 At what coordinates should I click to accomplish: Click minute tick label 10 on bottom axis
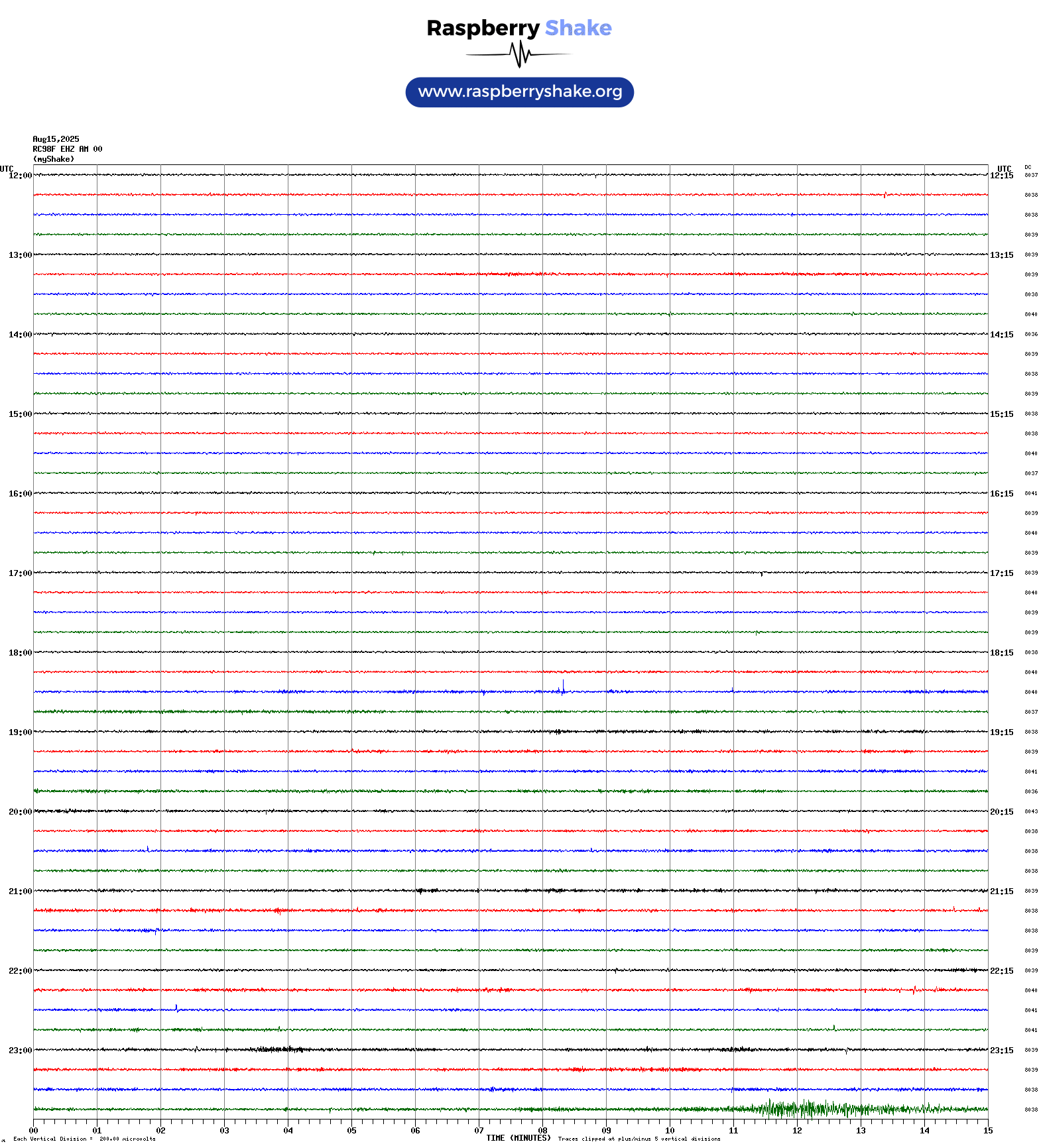670,1131
